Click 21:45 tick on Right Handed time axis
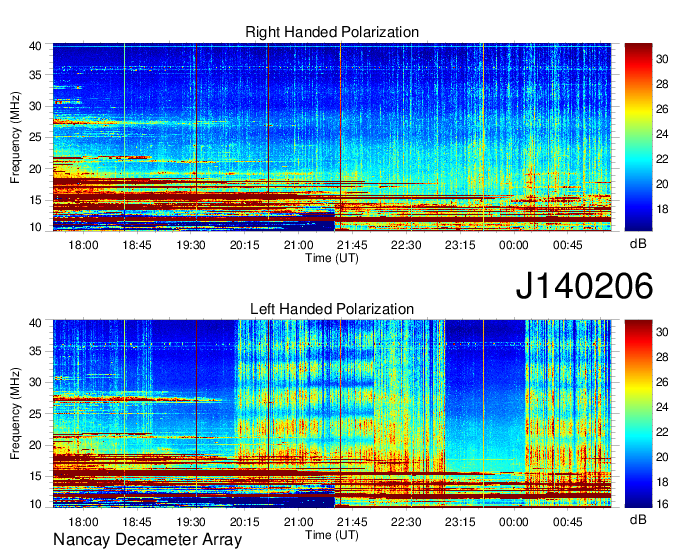 tap(352, 245)
